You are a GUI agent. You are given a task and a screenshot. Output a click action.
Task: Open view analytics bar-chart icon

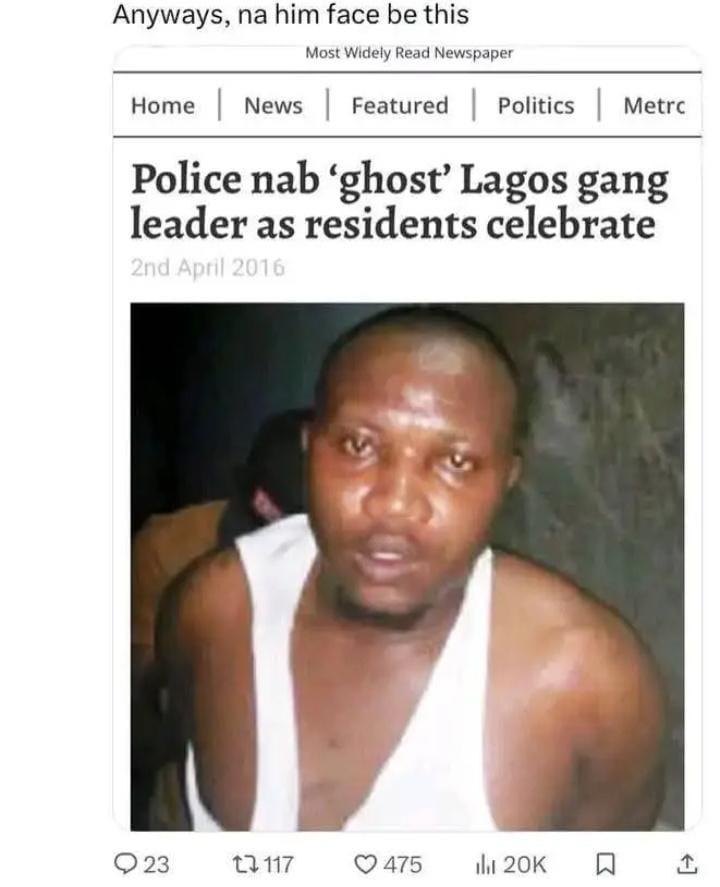[x=485, y=865]
